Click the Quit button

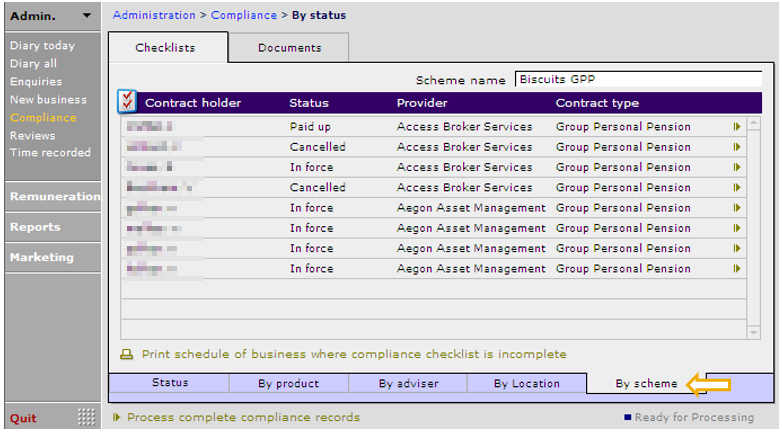pos(23,418)
